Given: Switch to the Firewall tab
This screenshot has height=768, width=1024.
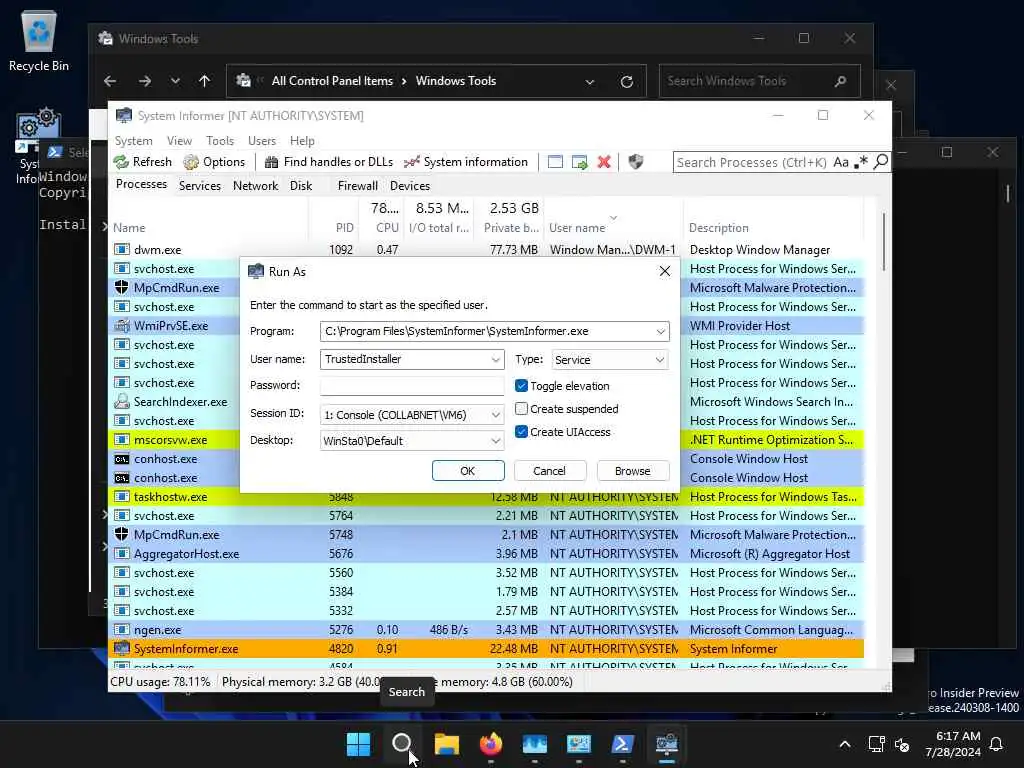Looking at the screenshot, I should point(357,186).
